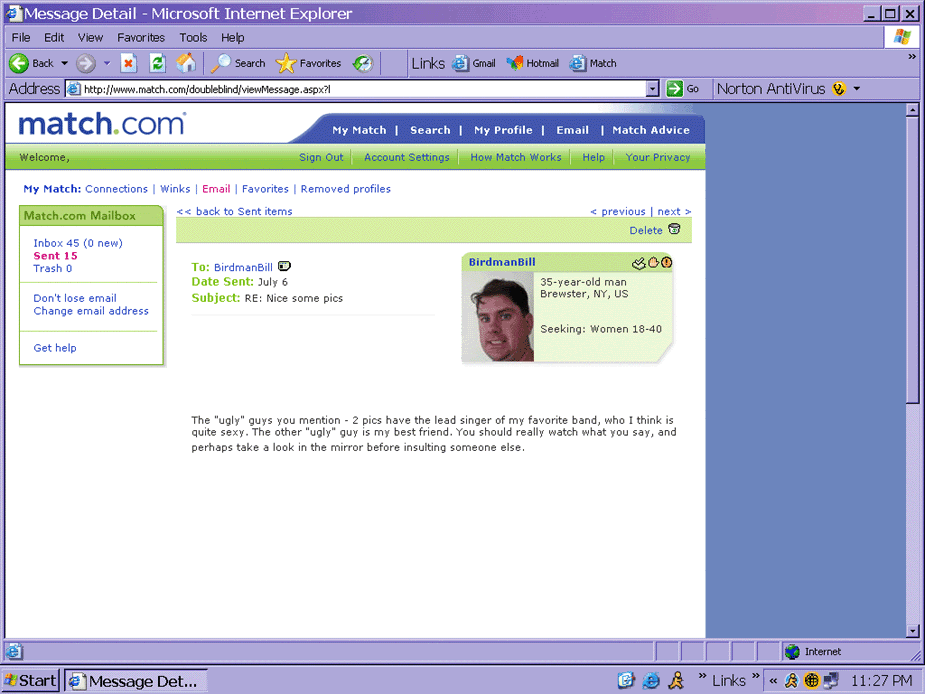Launch Internet Explorer from the quick launch bar

click(651, 680)
